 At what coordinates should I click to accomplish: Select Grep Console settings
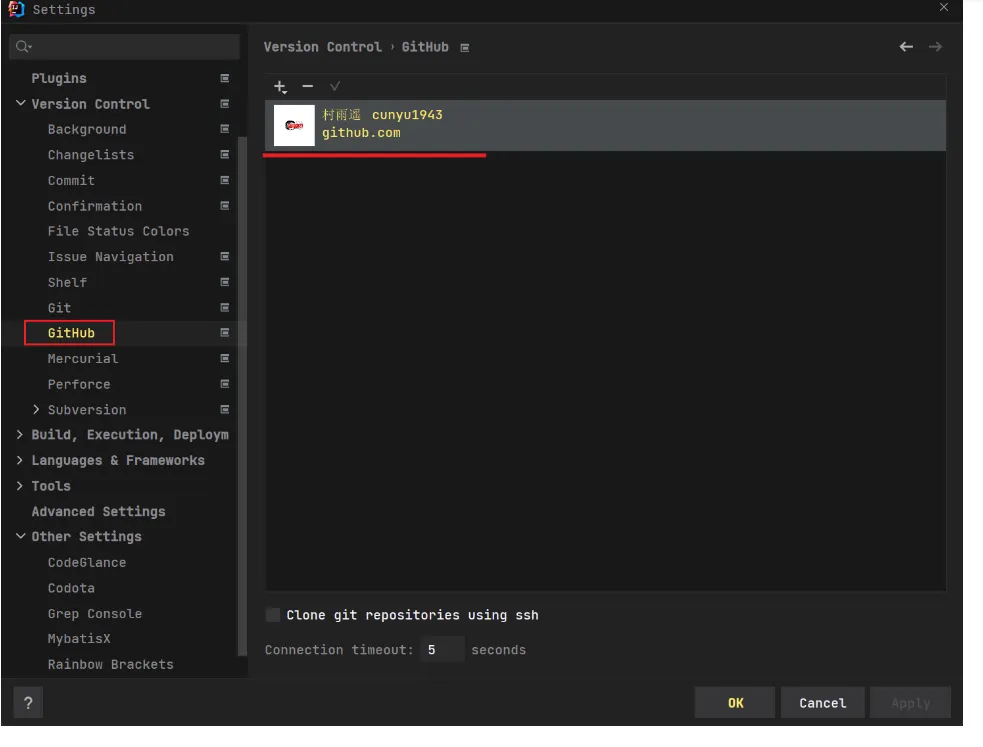click(x=95, y=614)
